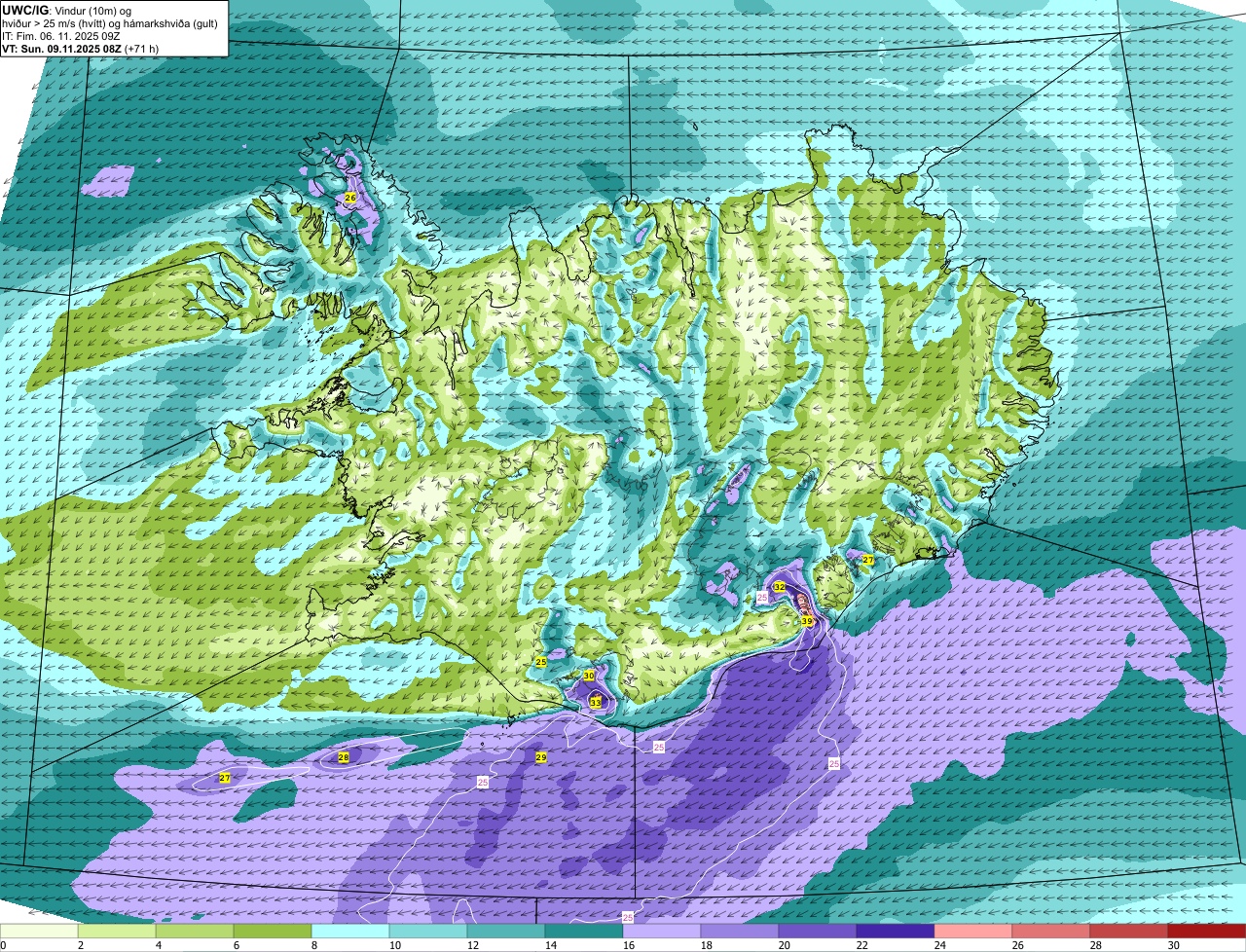Click the "UWC/IG" title in the info box

[25, 10]
